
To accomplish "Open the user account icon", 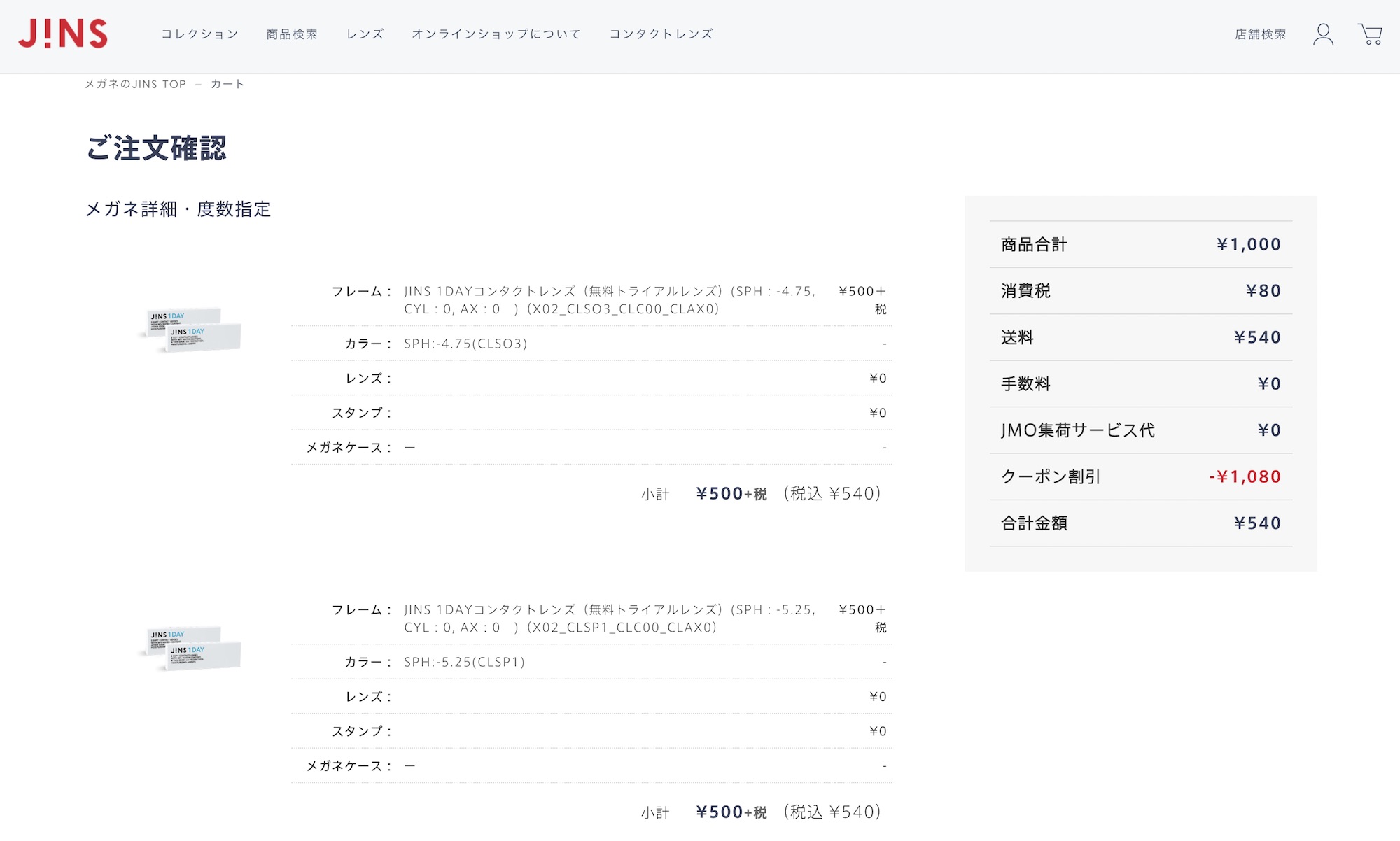I will 1323,34.
